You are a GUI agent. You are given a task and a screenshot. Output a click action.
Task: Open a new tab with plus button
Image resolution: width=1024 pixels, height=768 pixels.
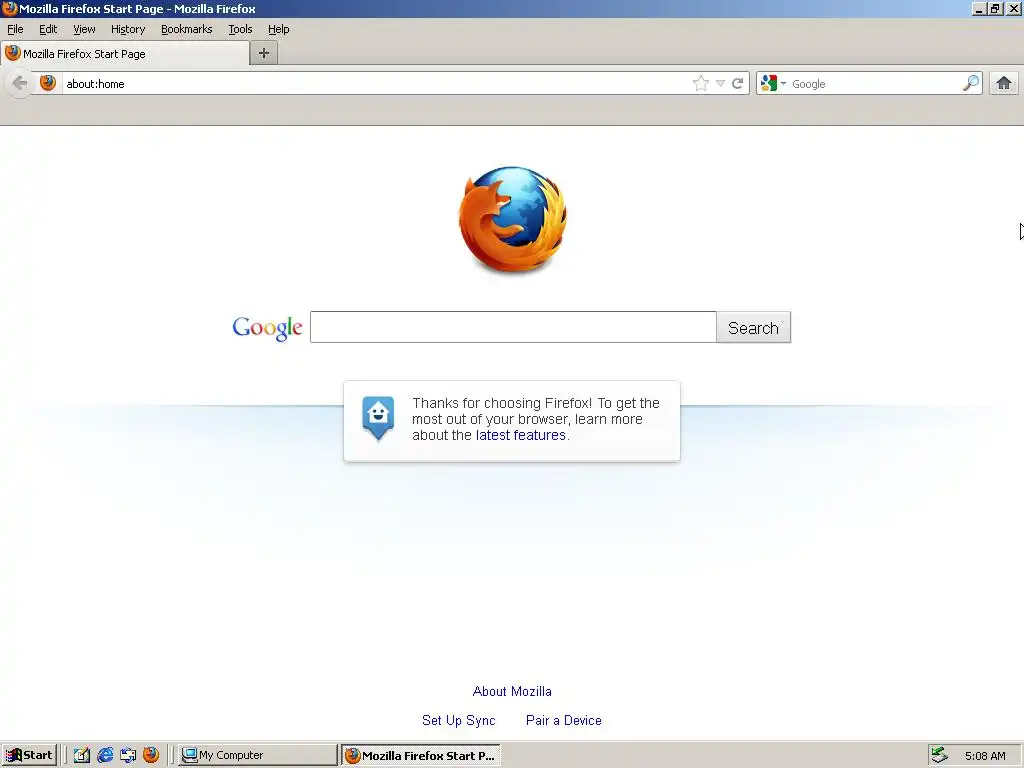click(x=264, y=54)
